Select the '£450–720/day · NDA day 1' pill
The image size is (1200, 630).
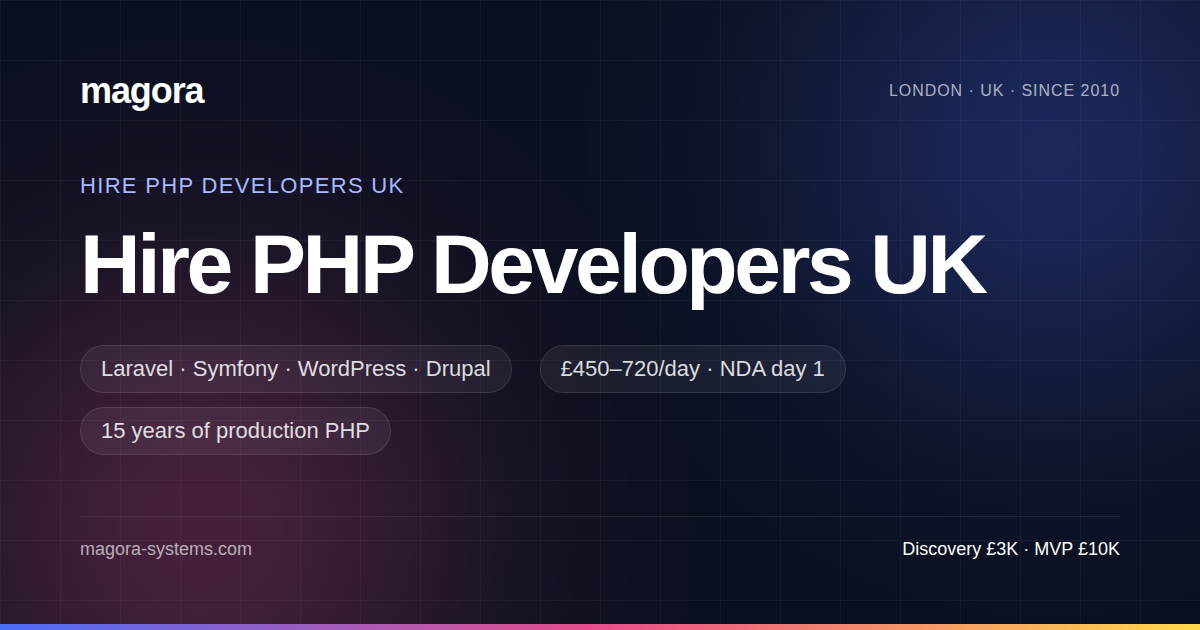click(693, 369)
